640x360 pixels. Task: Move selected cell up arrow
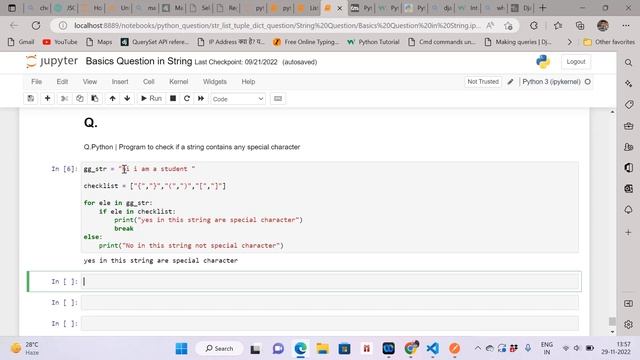click(x=112, y=99)
